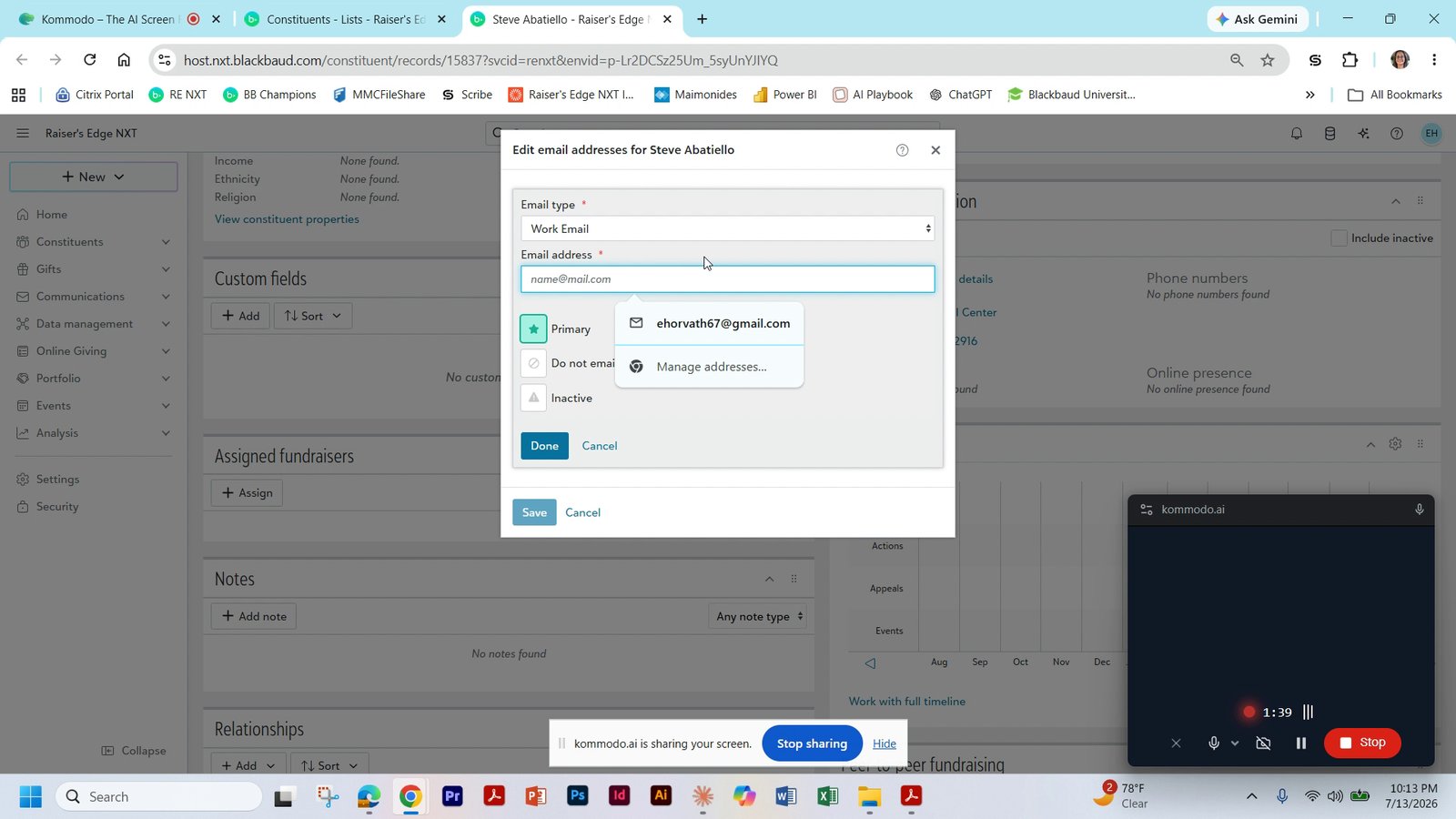Open the notifications bell icon
1456x819 pixels.
click(1297, 134)
